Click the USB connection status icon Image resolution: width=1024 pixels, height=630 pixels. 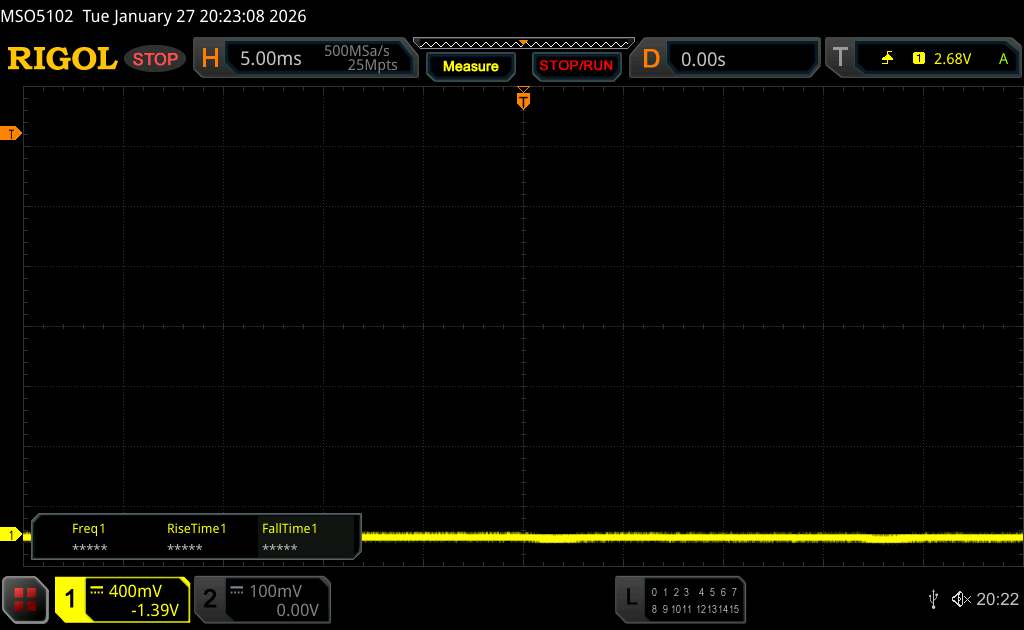click(x=933, y=598)
